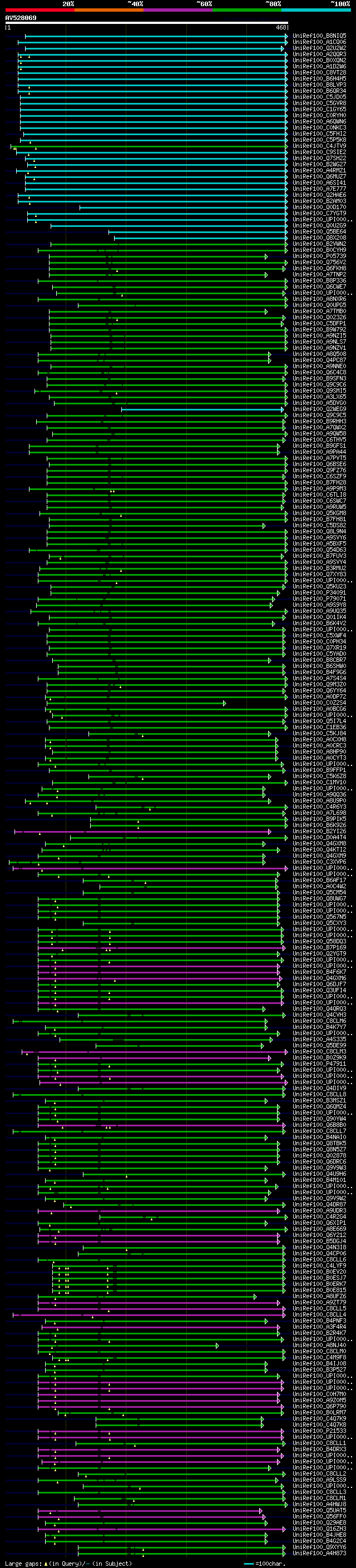Select label UniRef100_Q2HAE6
Screen dimensions: 356x1568
[x=319, y=195]
